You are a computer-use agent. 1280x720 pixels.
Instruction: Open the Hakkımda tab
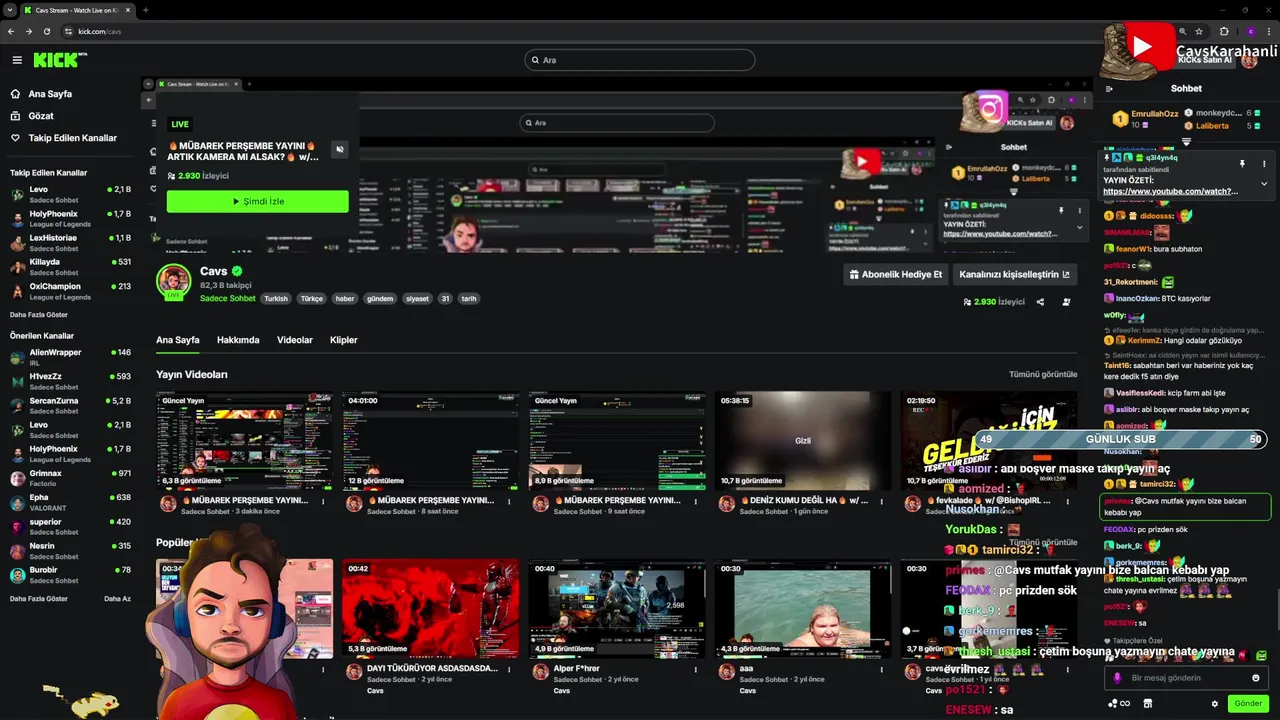pos(238,340)
